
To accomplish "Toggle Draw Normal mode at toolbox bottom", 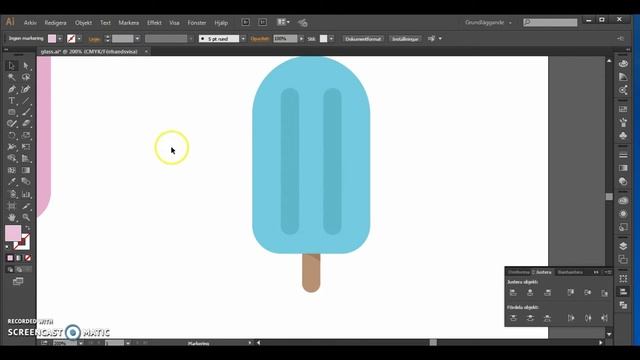I will click(10, 269).
